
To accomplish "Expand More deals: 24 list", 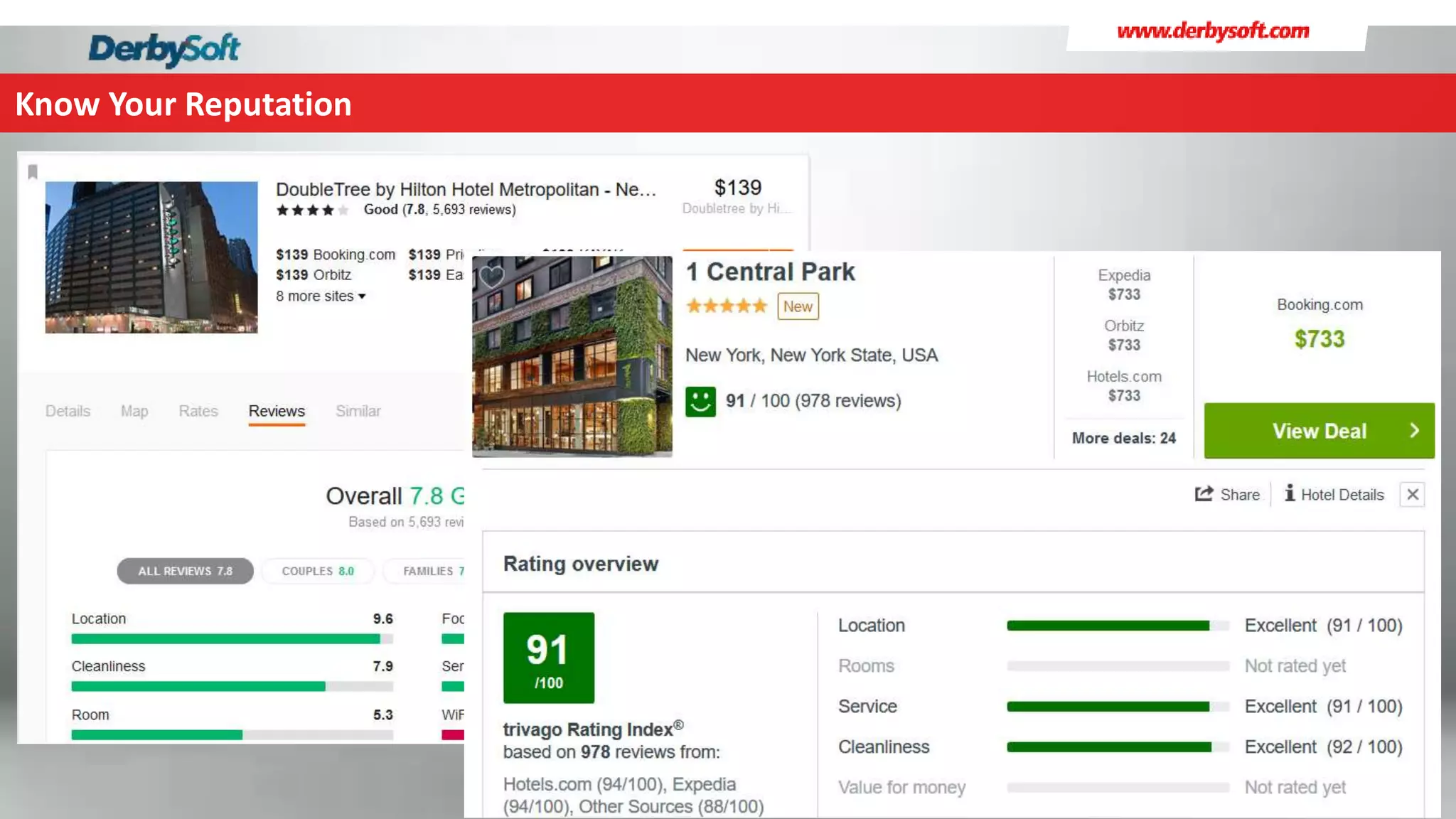I will coord(1123,438).
